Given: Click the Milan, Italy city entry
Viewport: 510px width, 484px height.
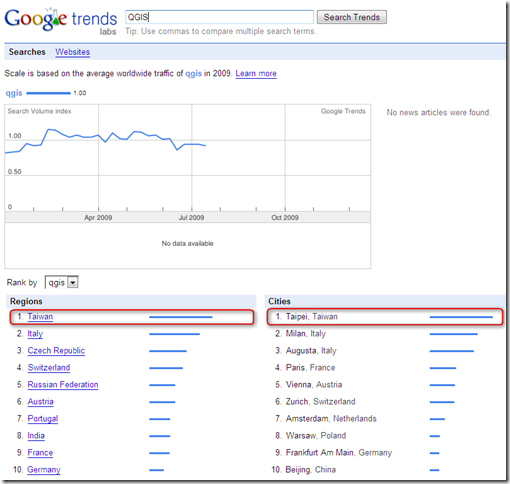Looking at the screenshot, I should [306, 334].
